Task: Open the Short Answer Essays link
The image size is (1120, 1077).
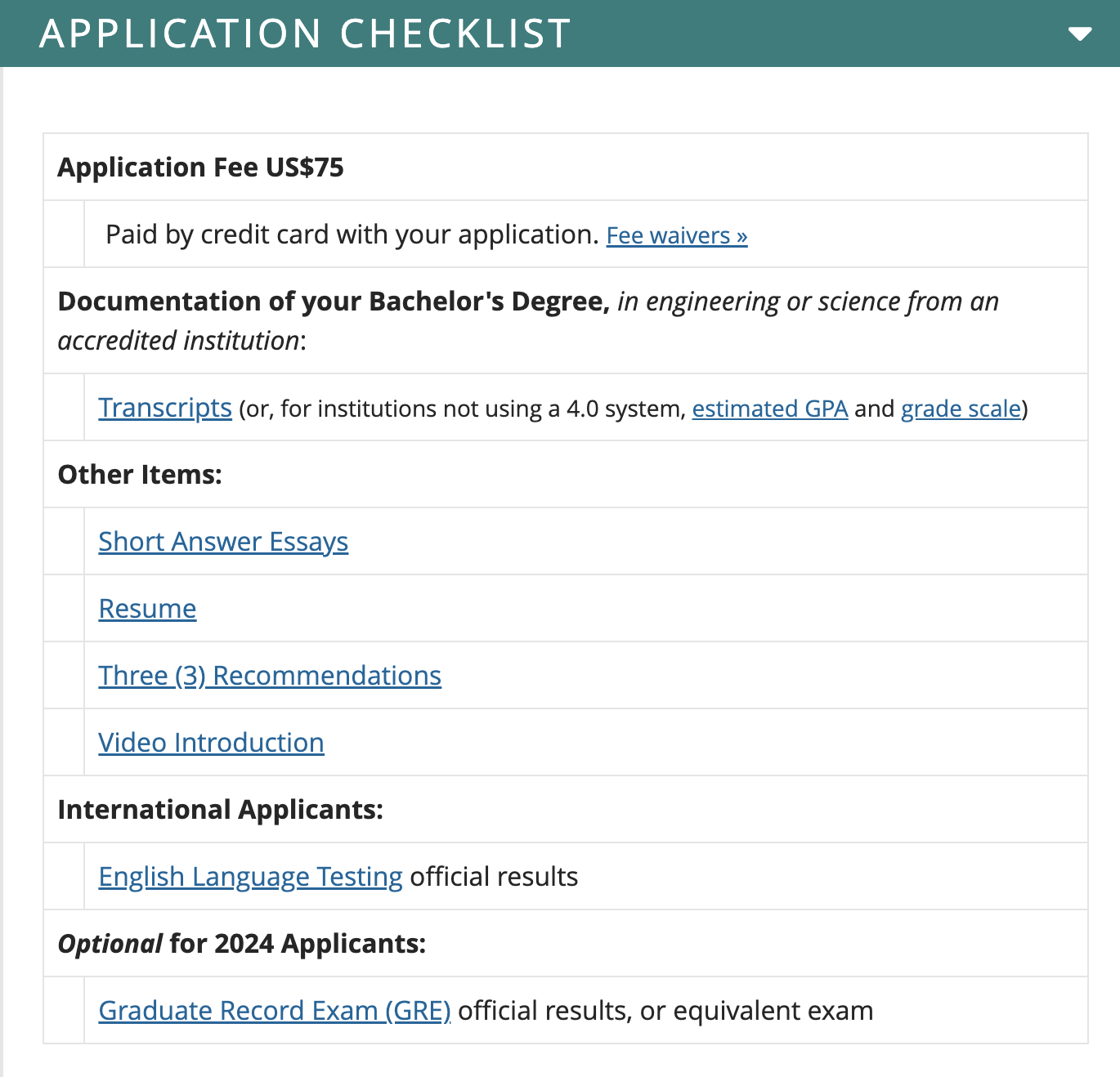Action: 223,542
